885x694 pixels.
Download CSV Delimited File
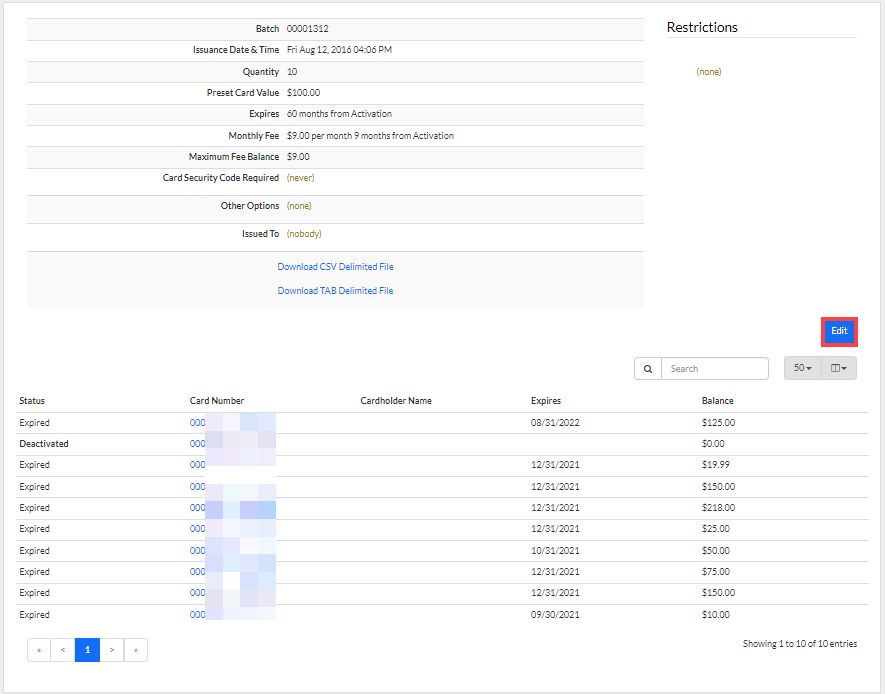[335, 267]
